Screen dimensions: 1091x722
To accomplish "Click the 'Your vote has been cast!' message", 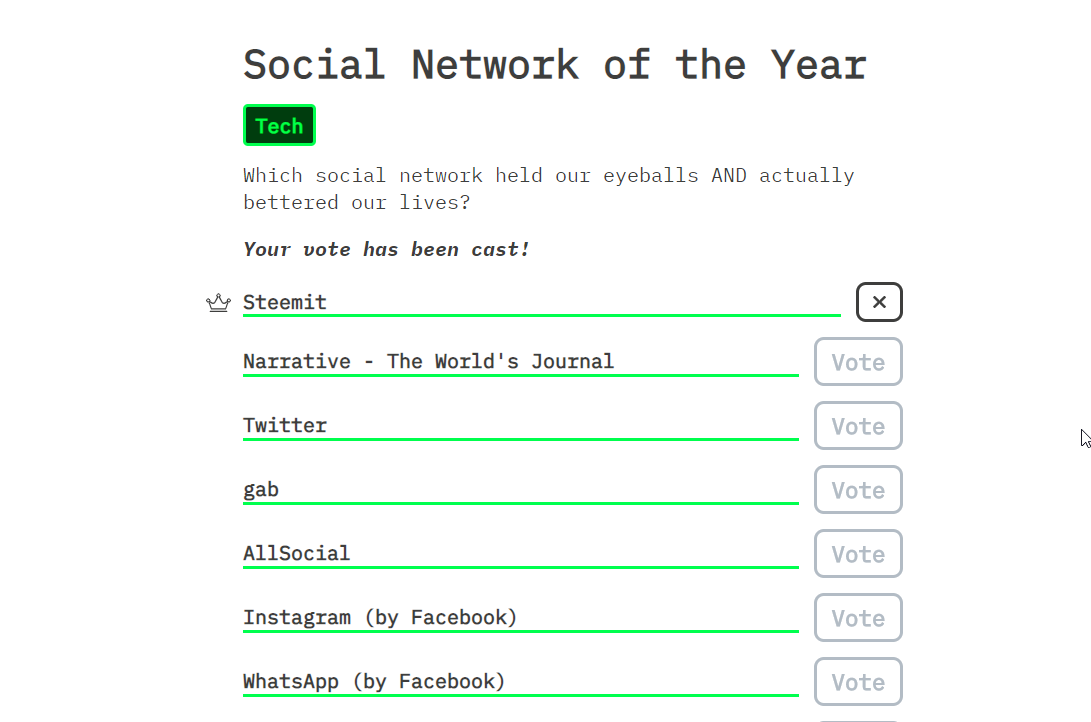I will coord(386,249).
